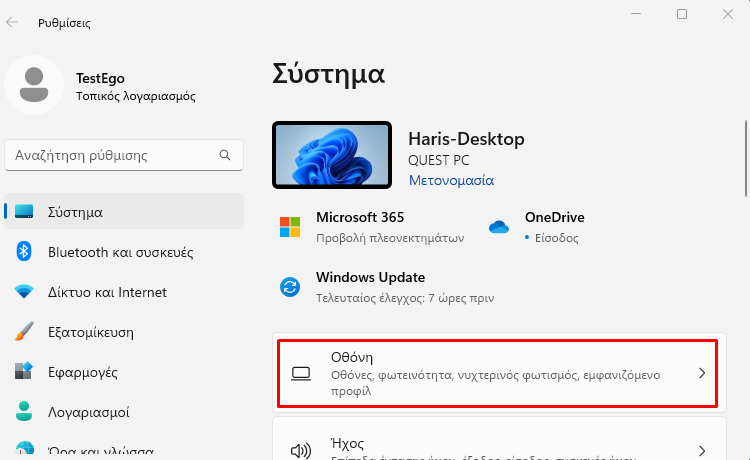Navigate to Εφαρμογές settings
This screenshot has height=460, width=750.
click(124, 372)
